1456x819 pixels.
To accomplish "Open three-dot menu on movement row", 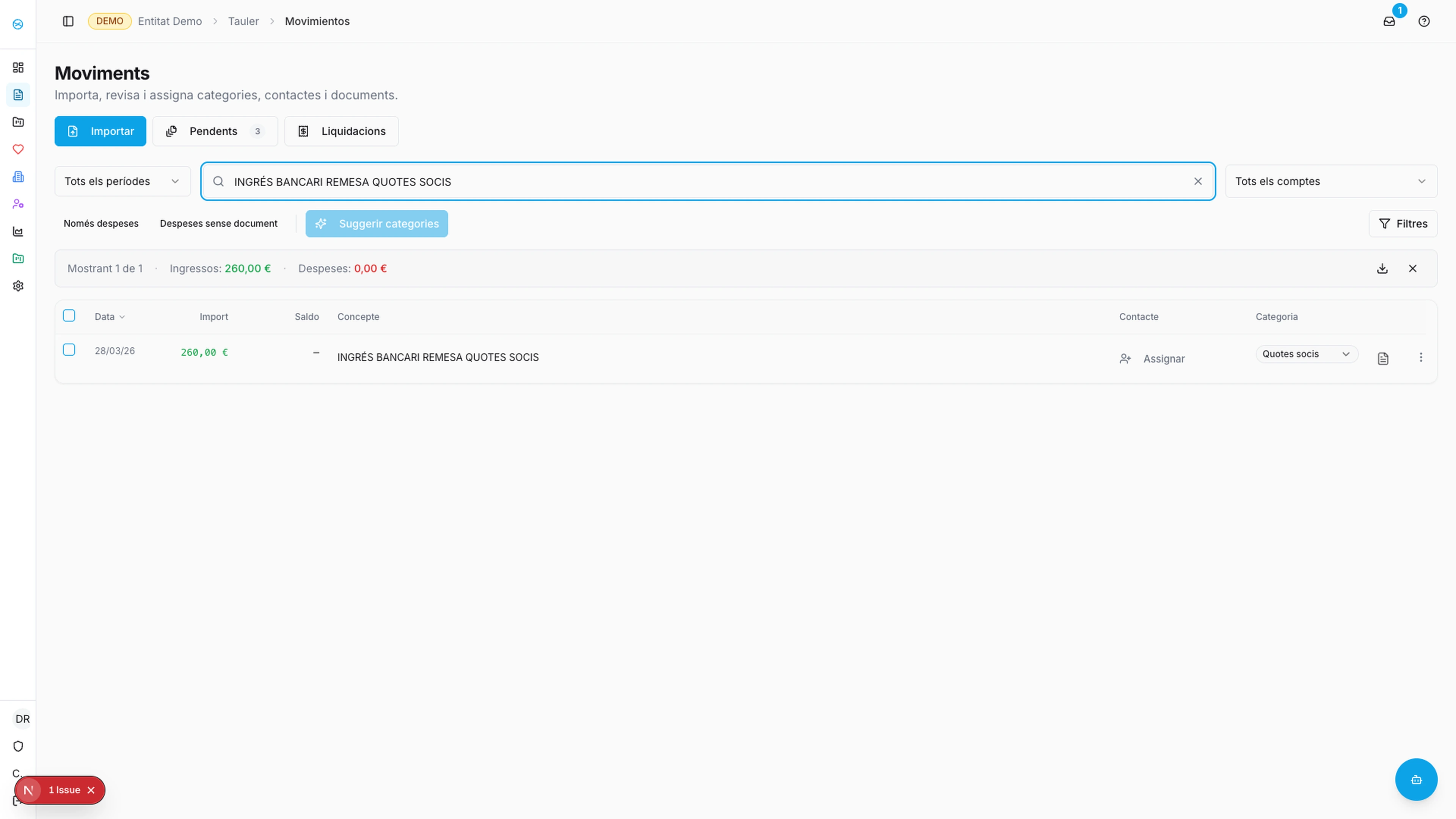I will [x=1420, y=357].
